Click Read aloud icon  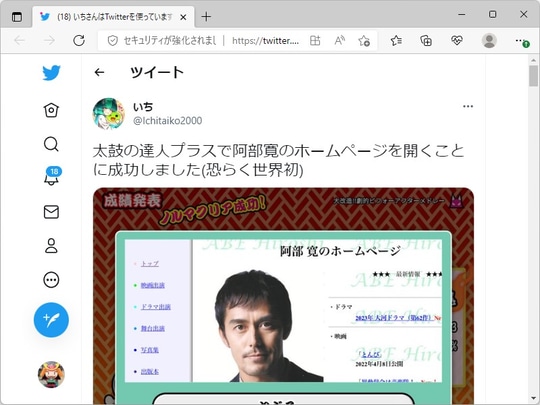340,41
